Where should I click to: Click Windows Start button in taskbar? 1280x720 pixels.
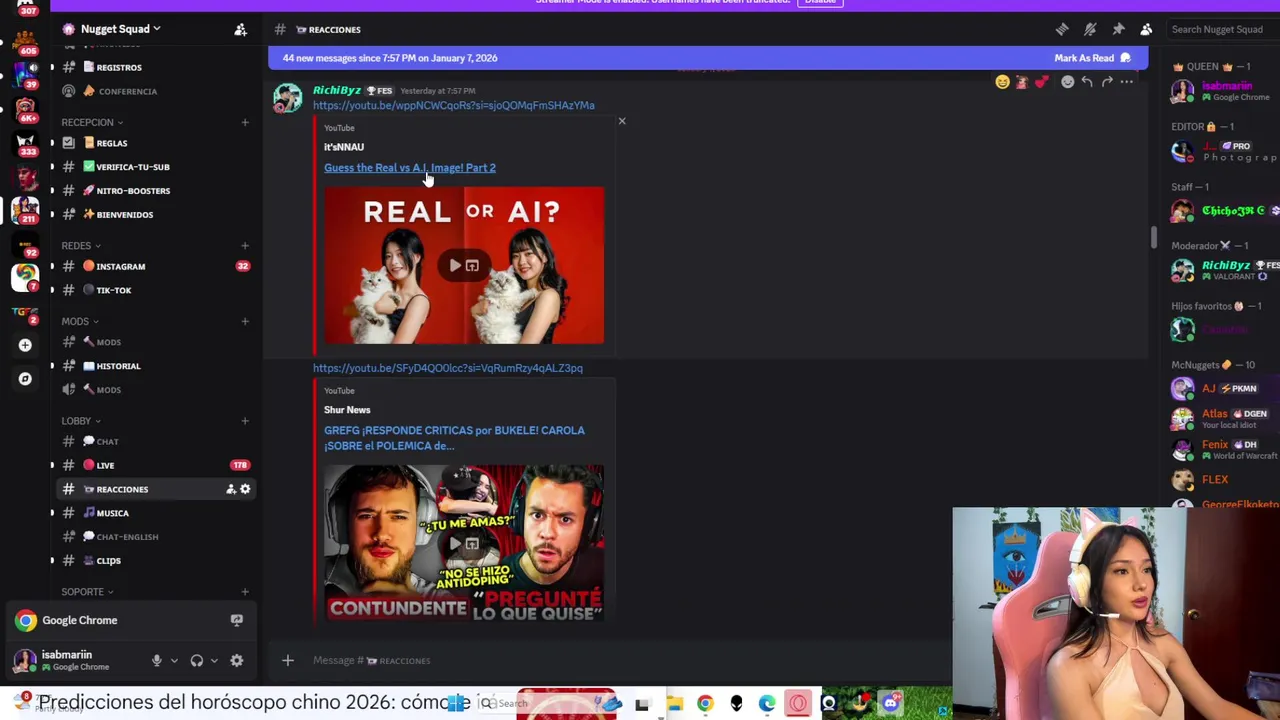(457, 704)
